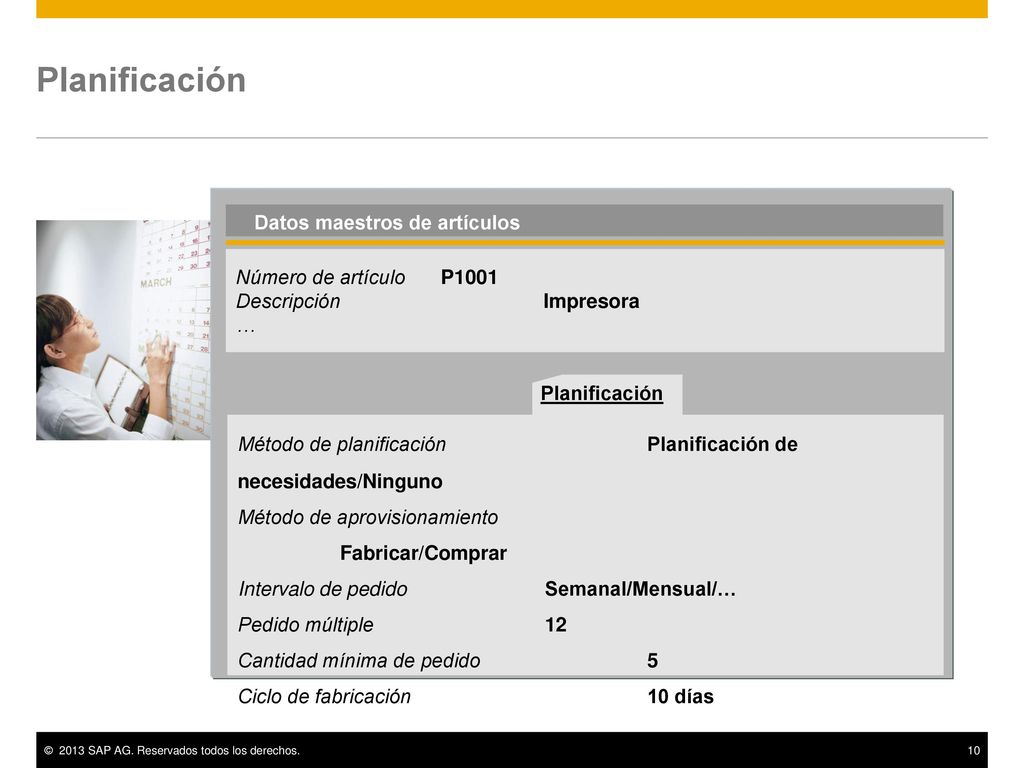
Task: Select the article number value P1001
Action: (469, 278)
